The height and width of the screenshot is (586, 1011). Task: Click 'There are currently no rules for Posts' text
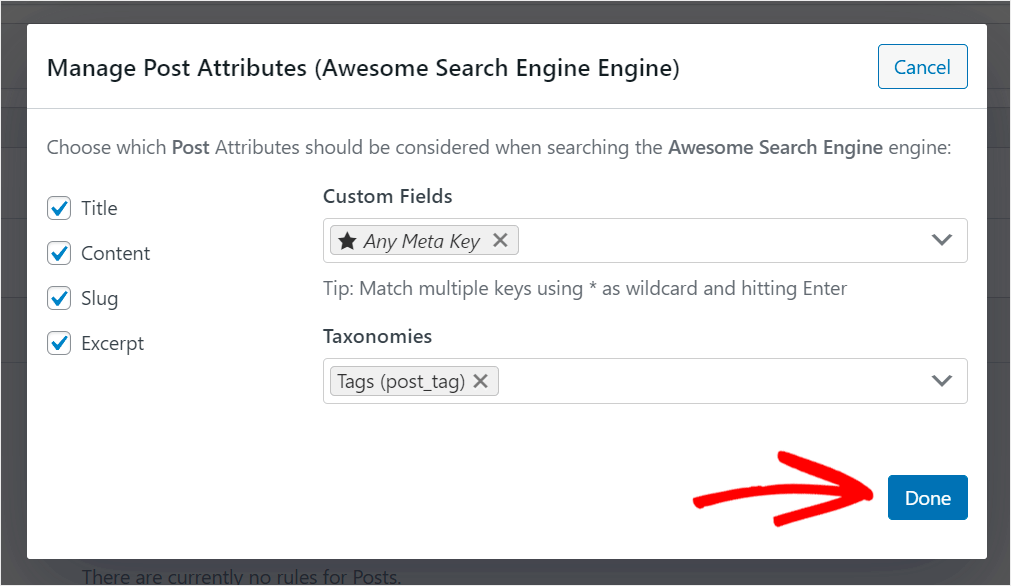point(241,576)
